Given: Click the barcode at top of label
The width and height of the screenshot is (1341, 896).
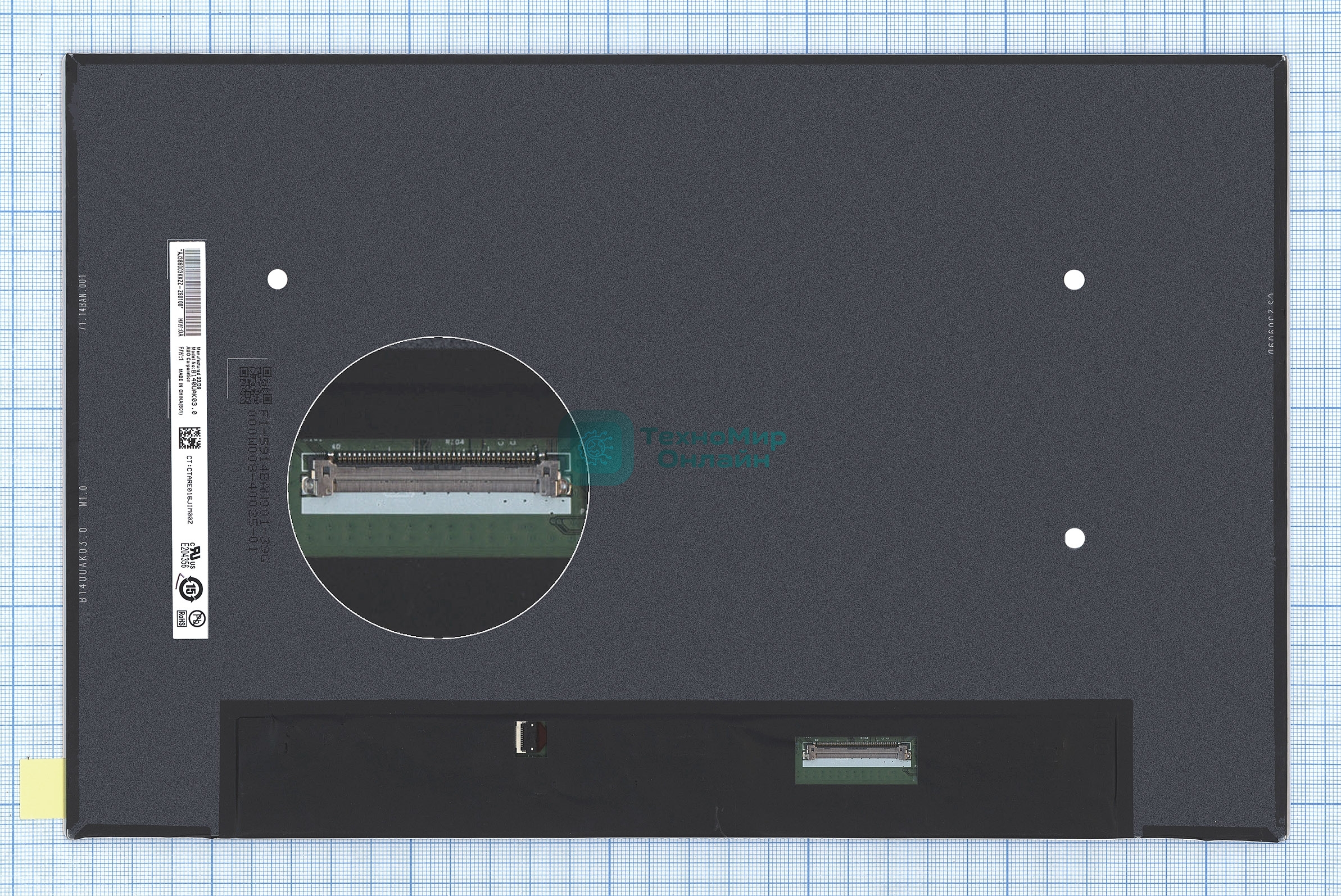Looking at the screenshot, I should coord(194,292).
